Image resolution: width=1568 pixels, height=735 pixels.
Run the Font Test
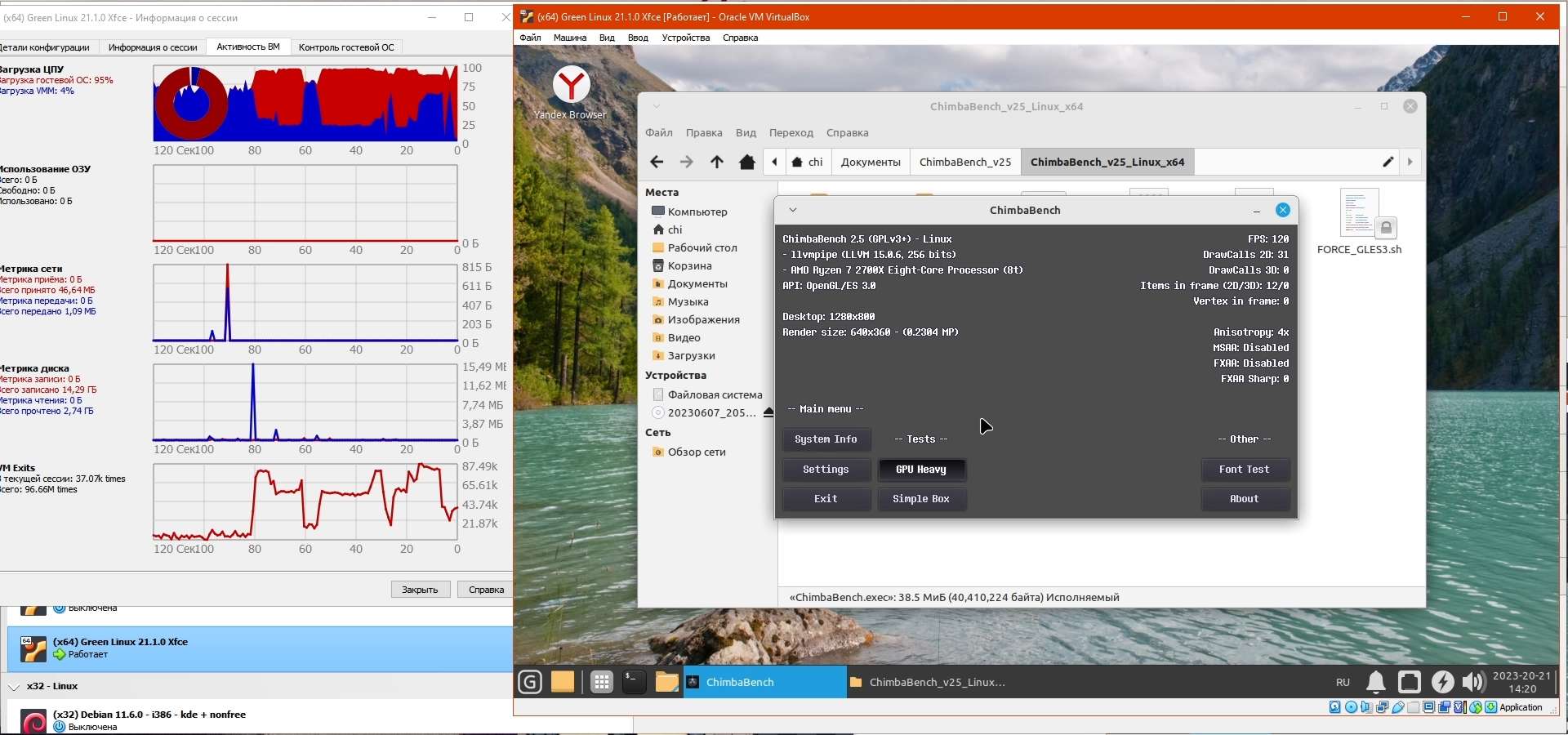1245,470
